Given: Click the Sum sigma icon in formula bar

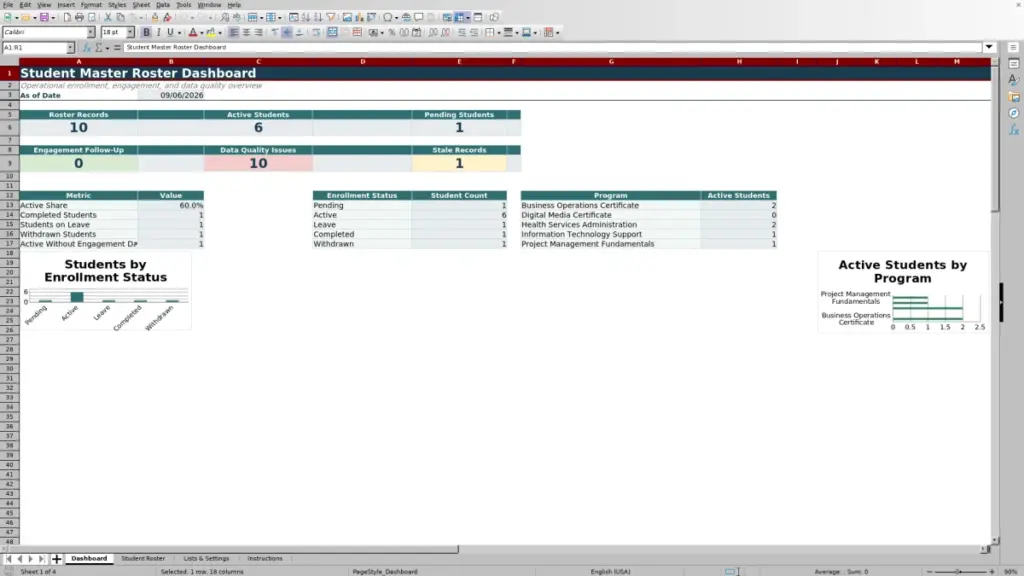Looking at the screenshot, I should point(99,47).
